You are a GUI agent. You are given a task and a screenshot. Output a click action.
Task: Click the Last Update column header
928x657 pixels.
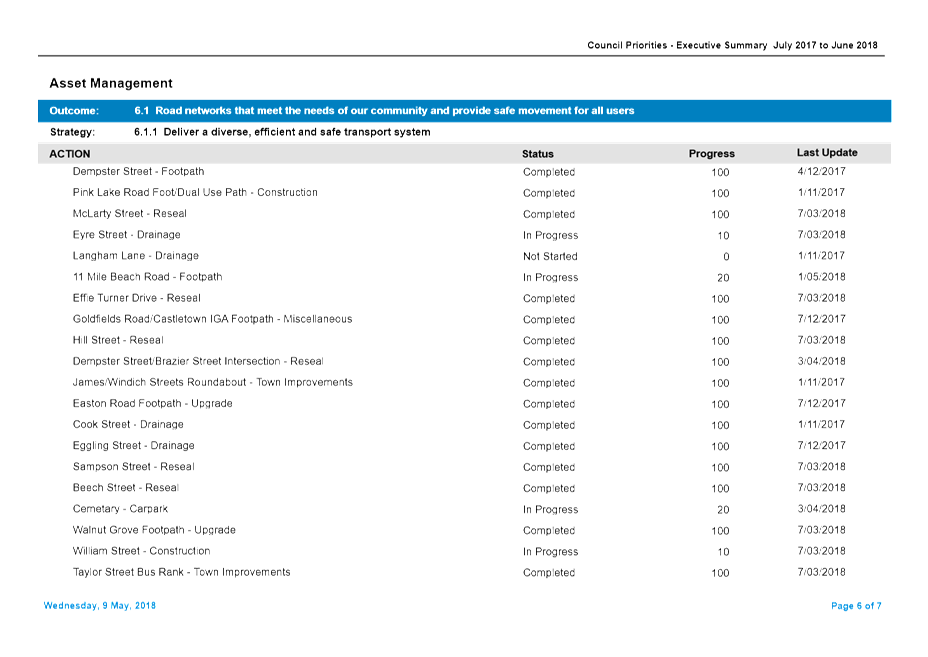pyautogui.click(x=827, y=153)
